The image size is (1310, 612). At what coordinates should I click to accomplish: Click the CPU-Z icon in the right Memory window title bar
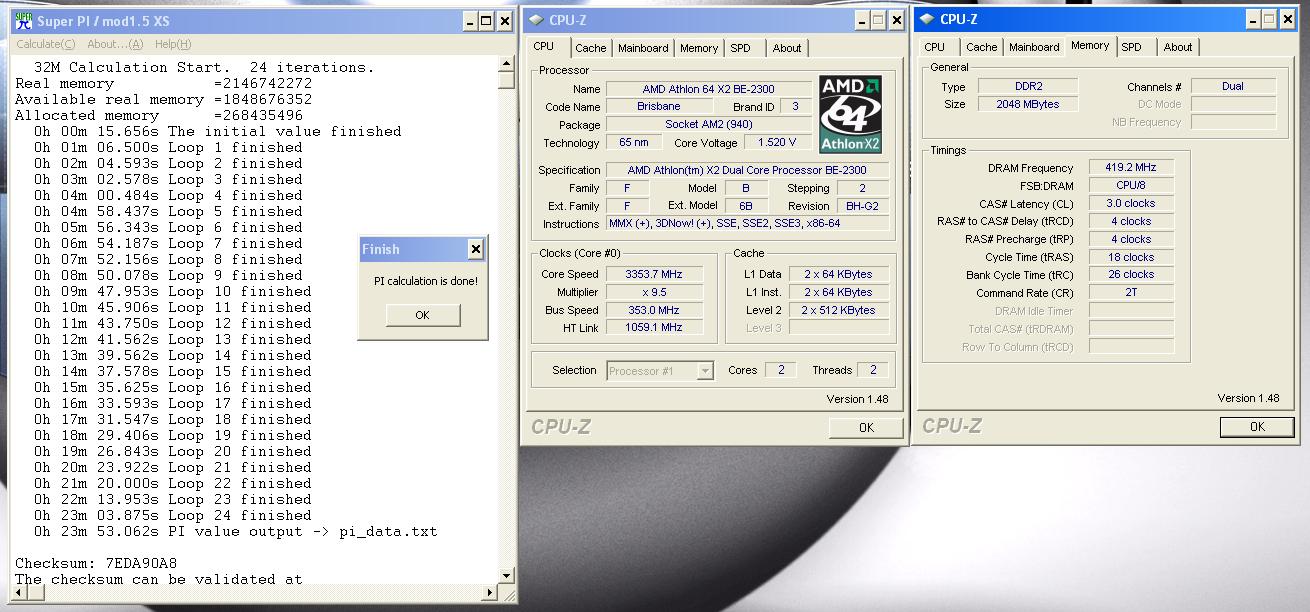(926, 19)
